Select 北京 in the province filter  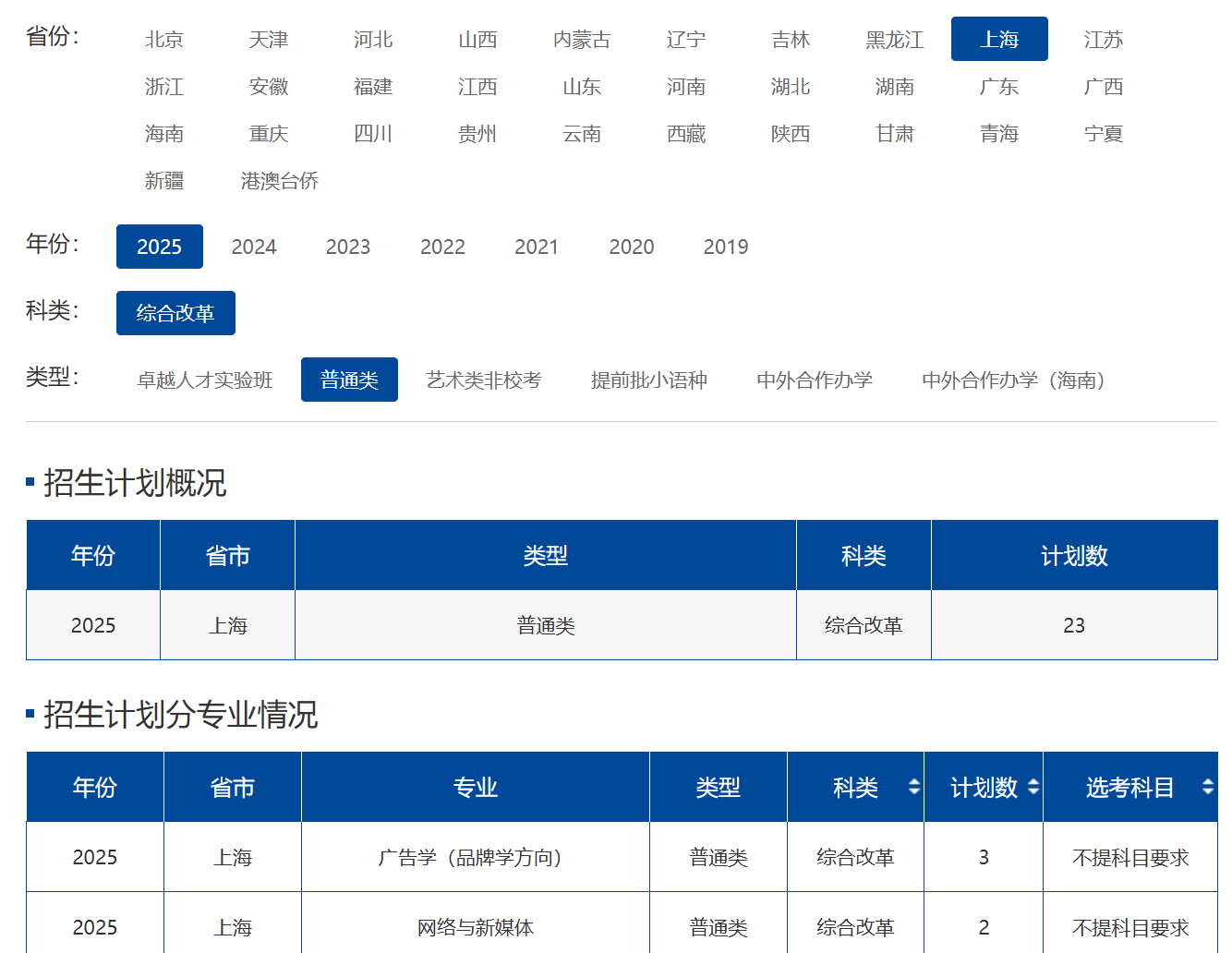tap(164, 40)
